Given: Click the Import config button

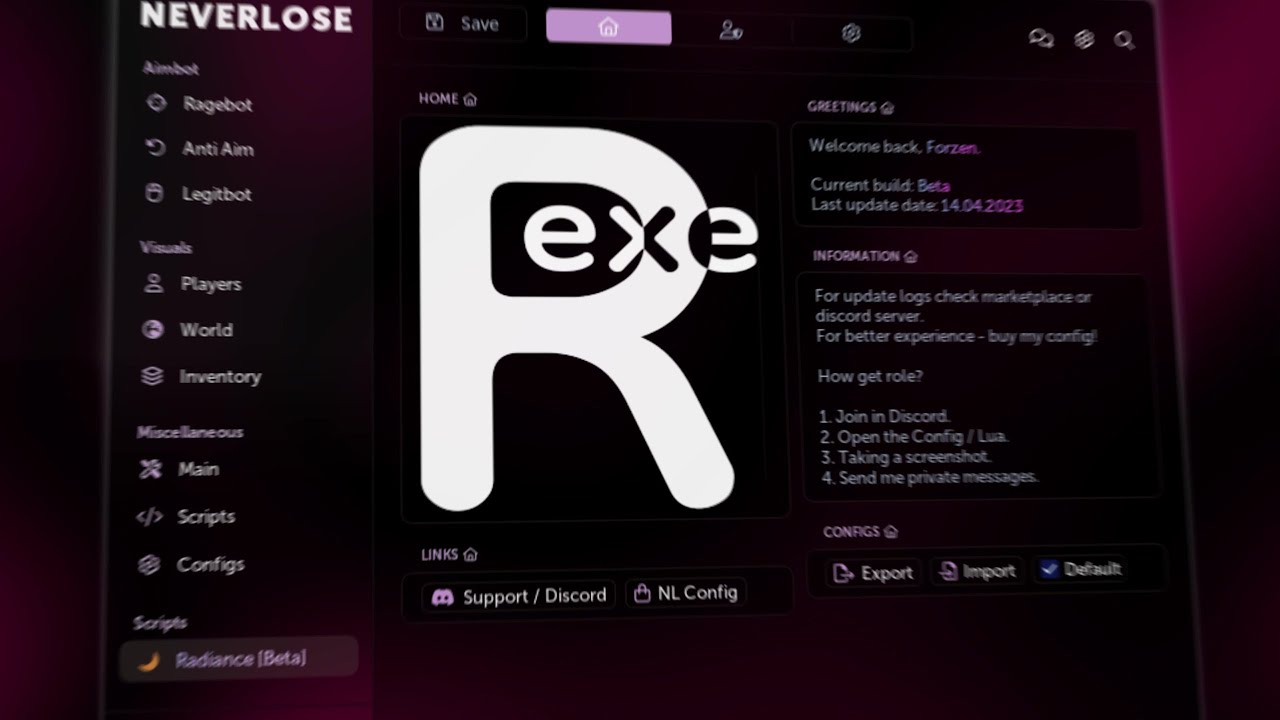Looking at the screenshot, I should tap(978, 571).
